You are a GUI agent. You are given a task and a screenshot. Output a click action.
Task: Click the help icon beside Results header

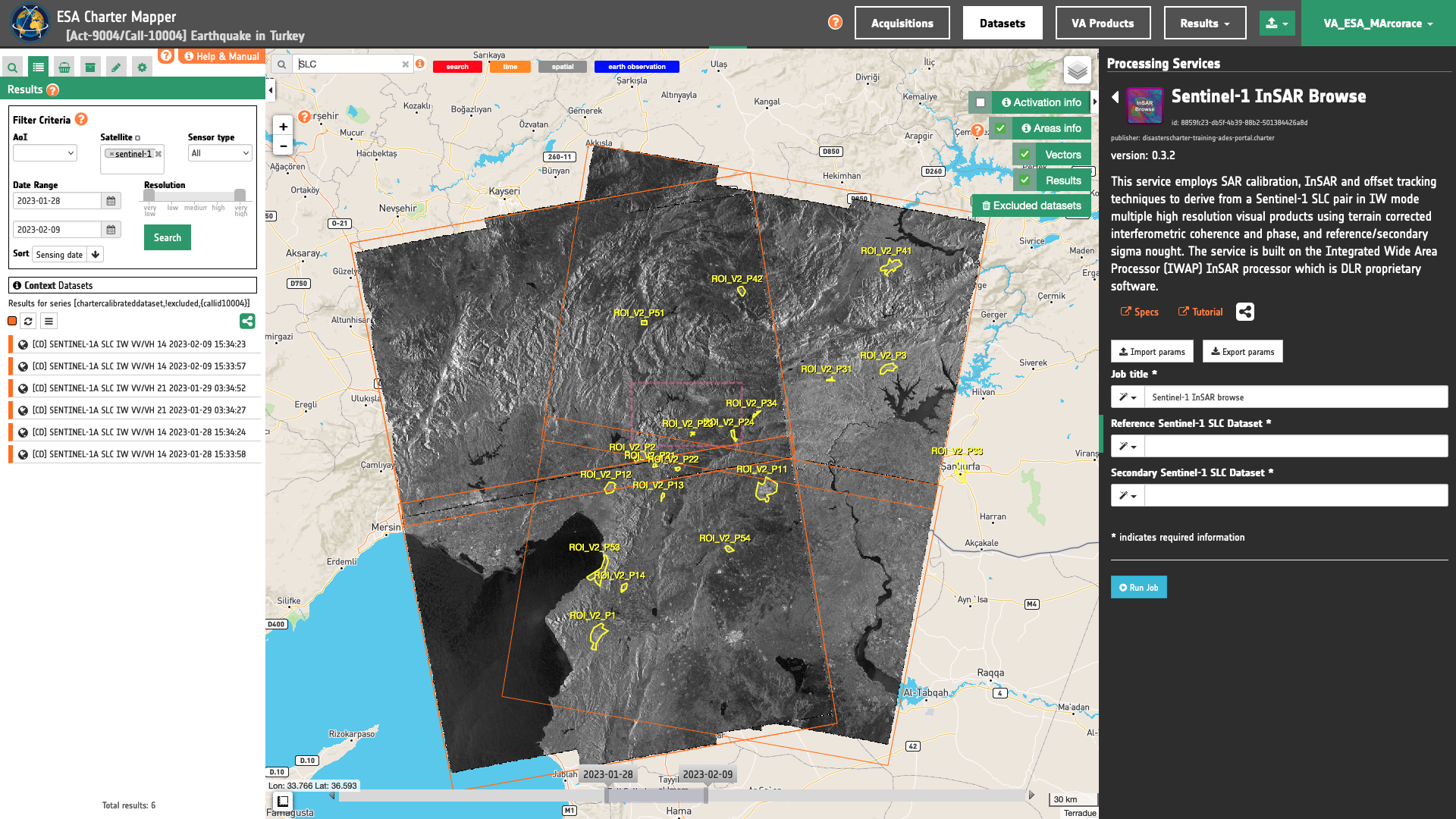click(x=52, y=90)
